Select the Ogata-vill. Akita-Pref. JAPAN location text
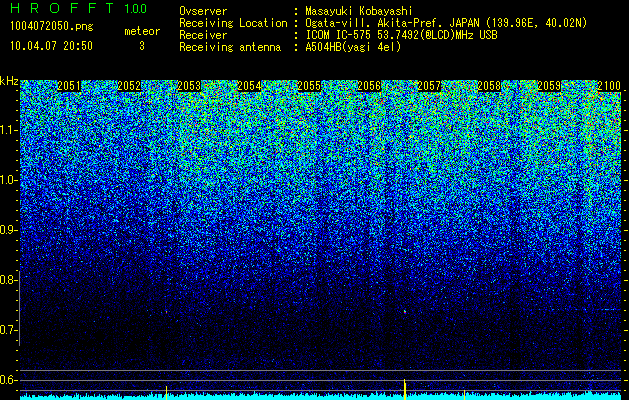Image resolution: width=629 pixels, height=400 pixels. tap(446, 23)
